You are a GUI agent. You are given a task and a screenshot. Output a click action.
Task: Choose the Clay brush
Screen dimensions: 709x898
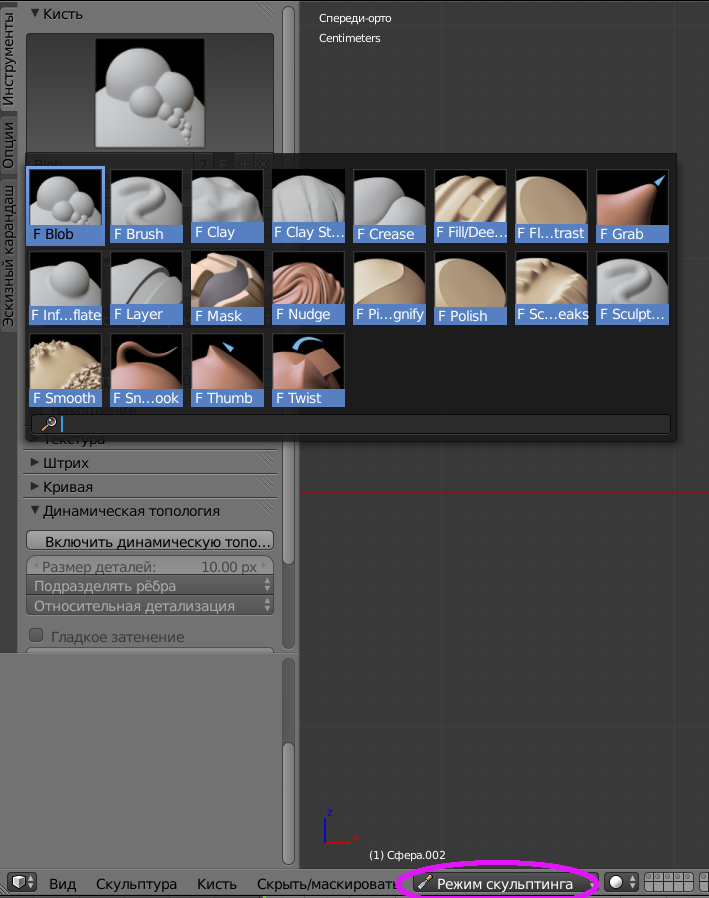point(227,206)
